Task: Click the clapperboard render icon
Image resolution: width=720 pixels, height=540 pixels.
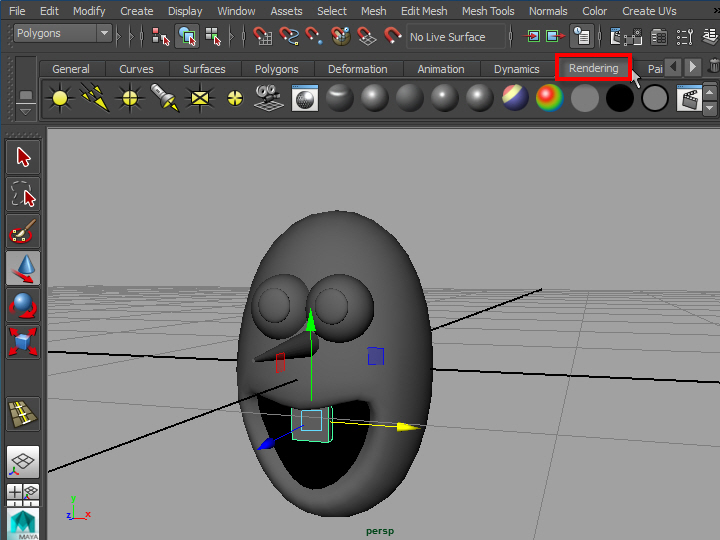Action: (x=688, y=98)
